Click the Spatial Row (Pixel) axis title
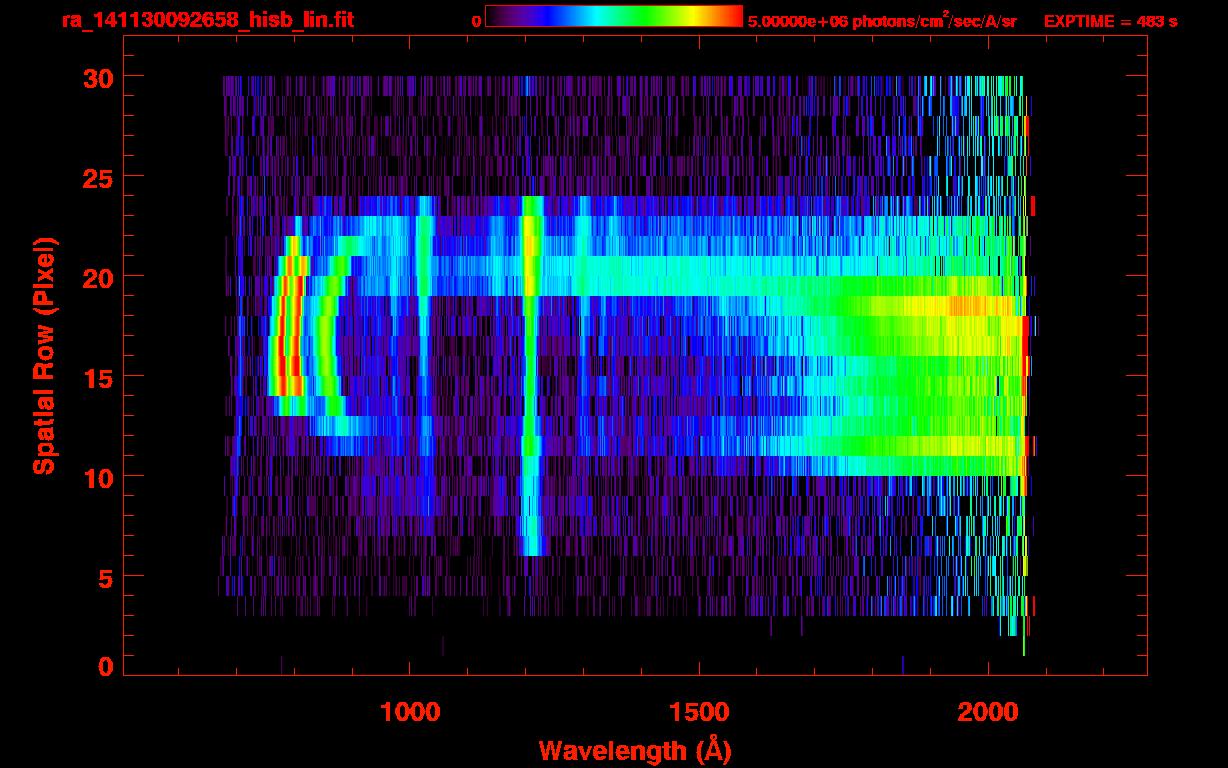 coord(44,356)
